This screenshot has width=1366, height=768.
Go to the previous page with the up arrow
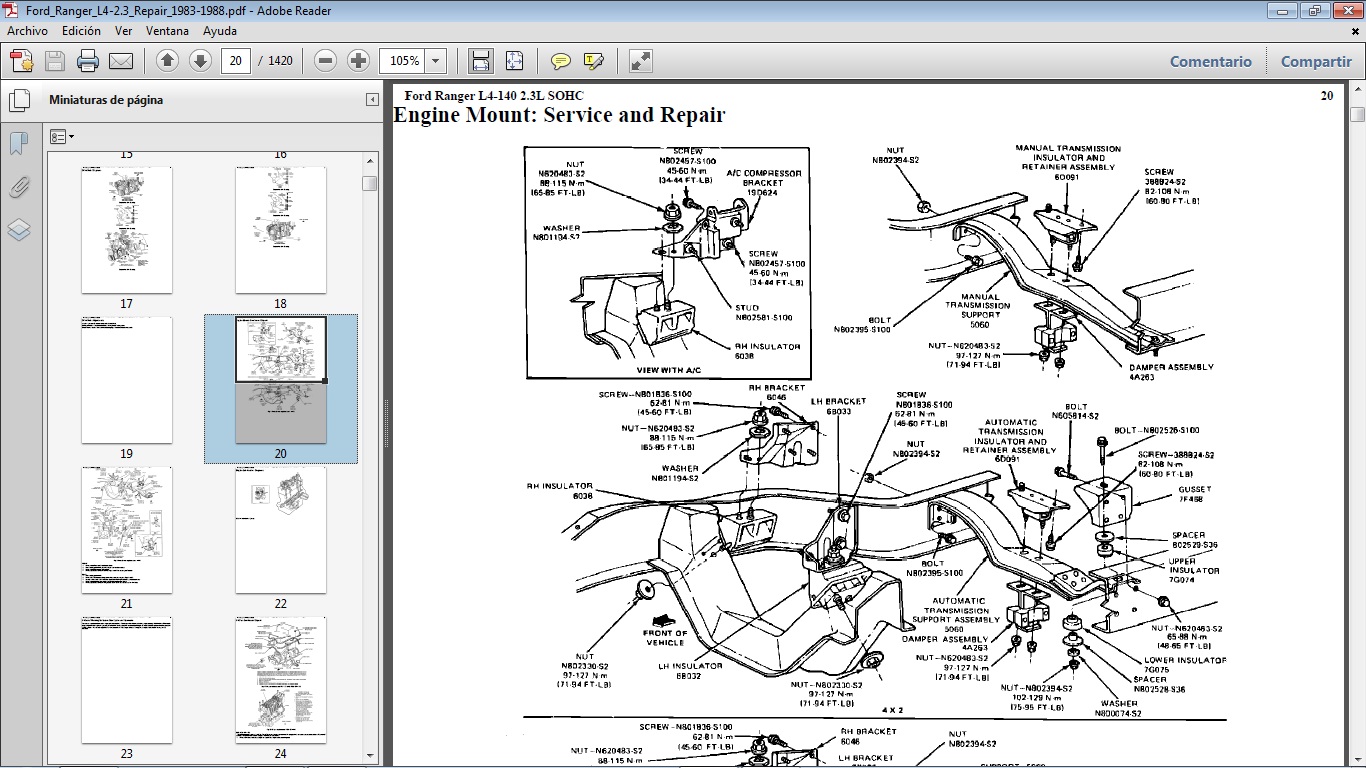pyautogui.click(x=168, y=61)
